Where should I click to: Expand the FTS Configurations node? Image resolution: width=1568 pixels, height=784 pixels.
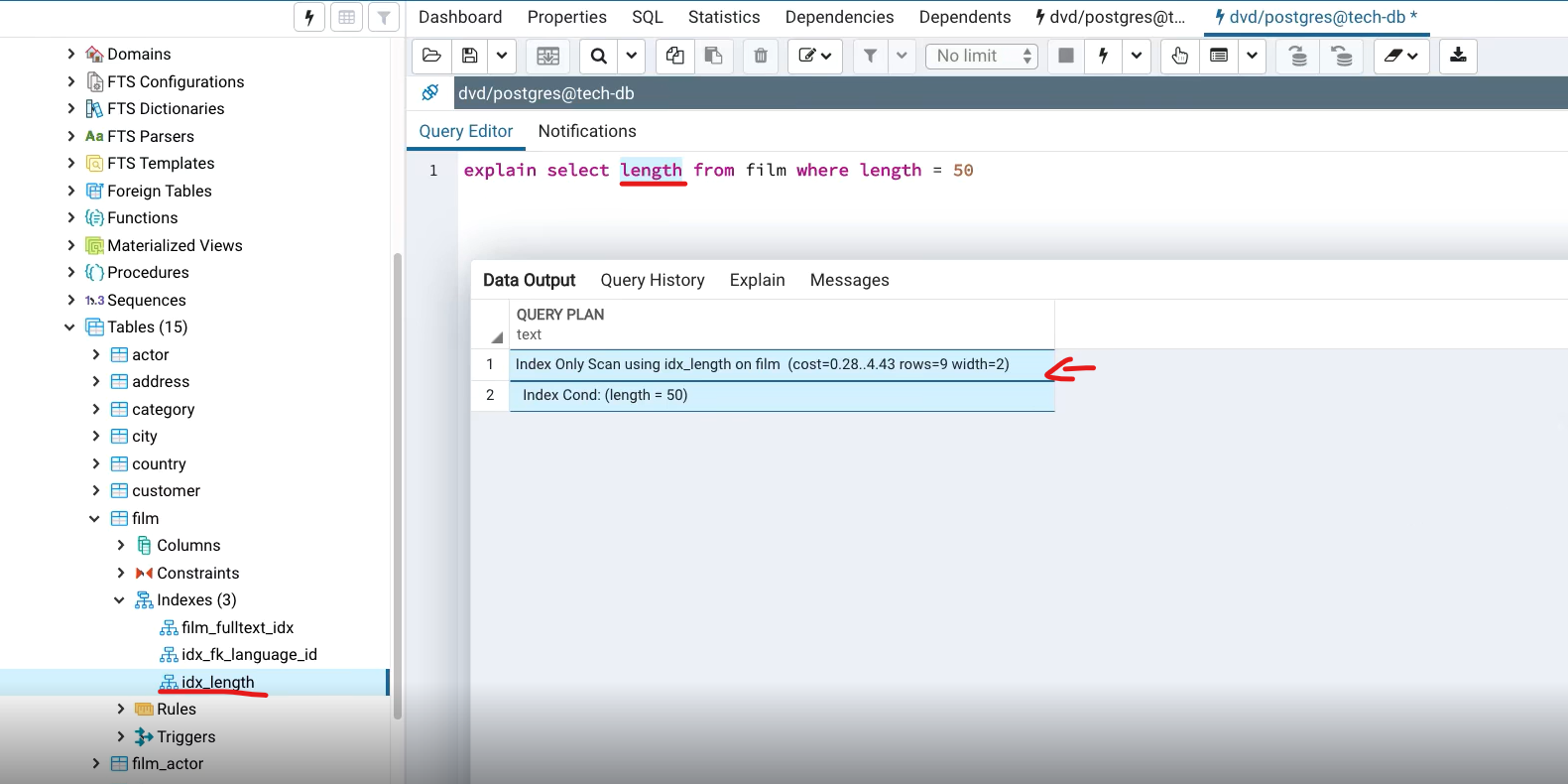[70, 81]
